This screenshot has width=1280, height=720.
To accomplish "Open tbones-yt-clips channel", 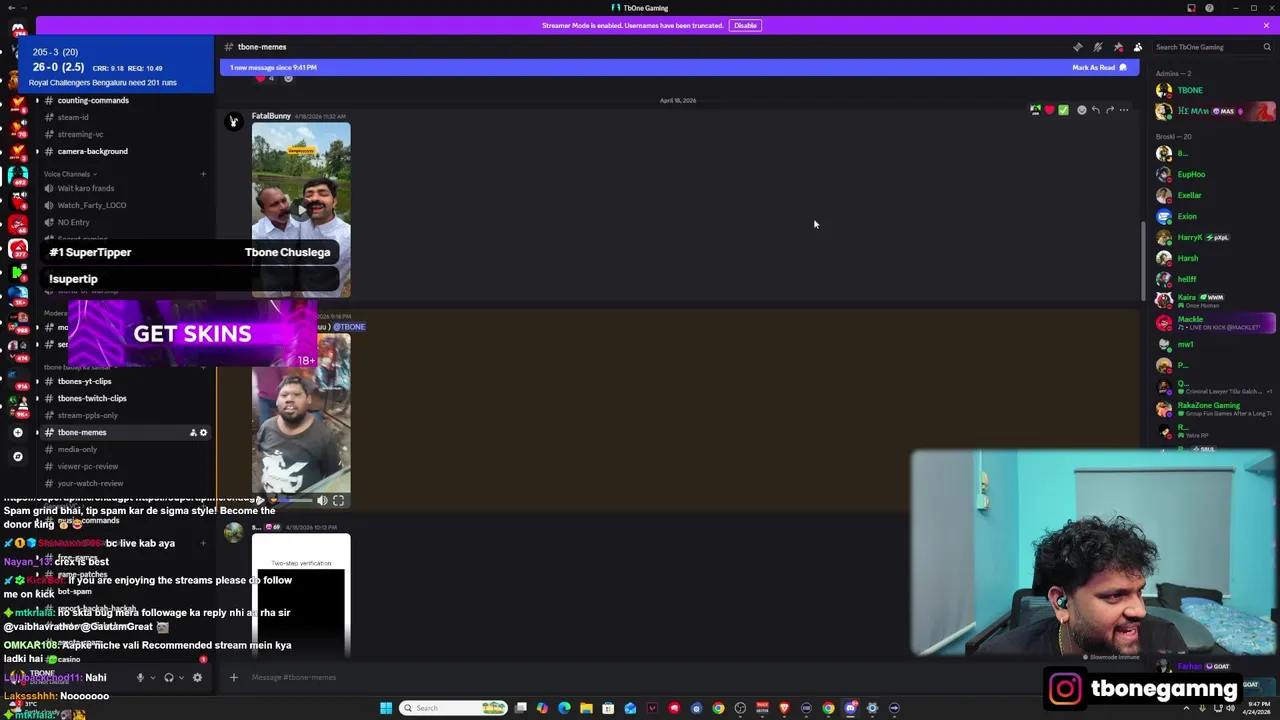I will tap(84, 381).
